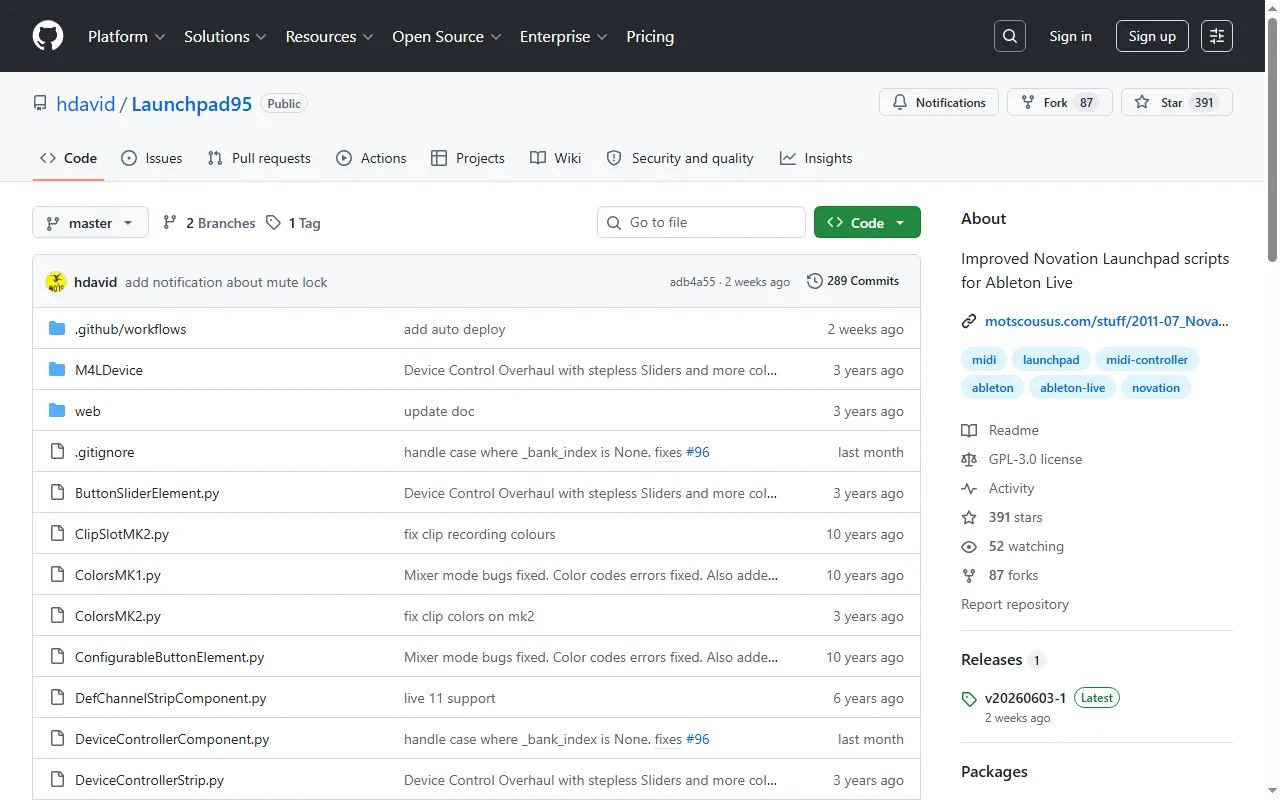Click the fork icon beside 87 forks
1280x800 pixels.
coord(969,575)
